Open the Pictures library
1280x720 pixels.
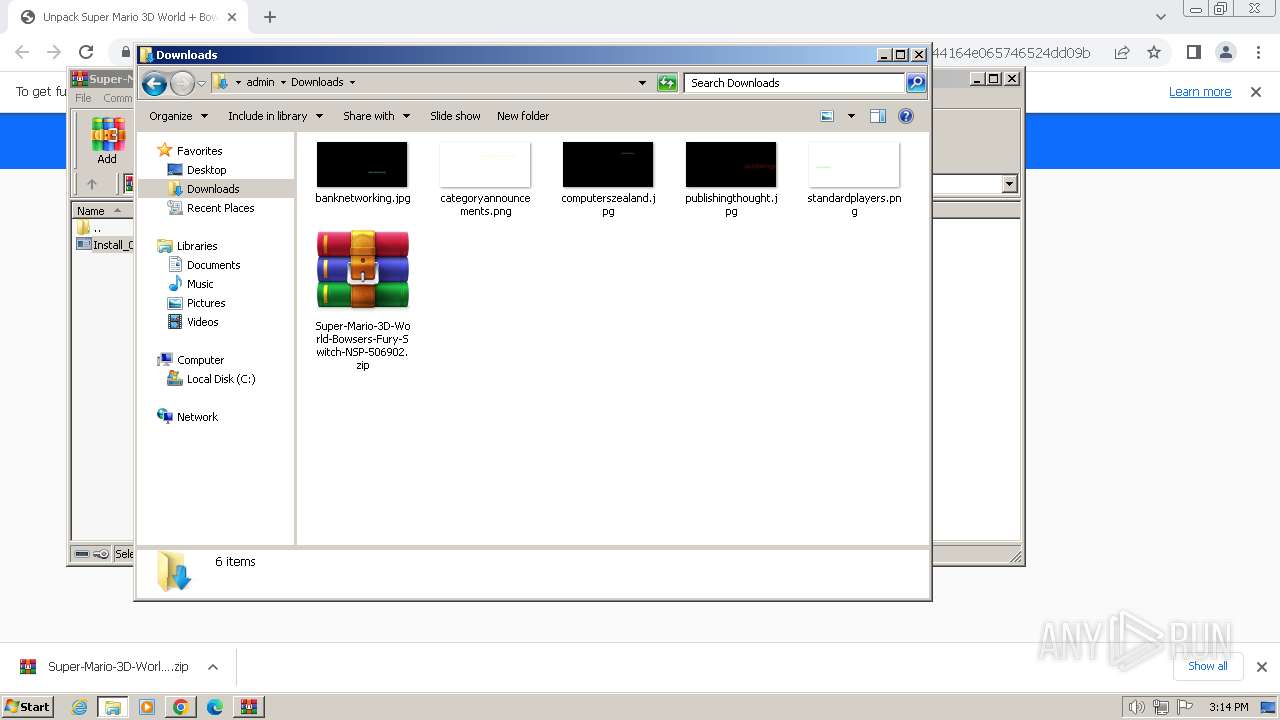point(206,303)
